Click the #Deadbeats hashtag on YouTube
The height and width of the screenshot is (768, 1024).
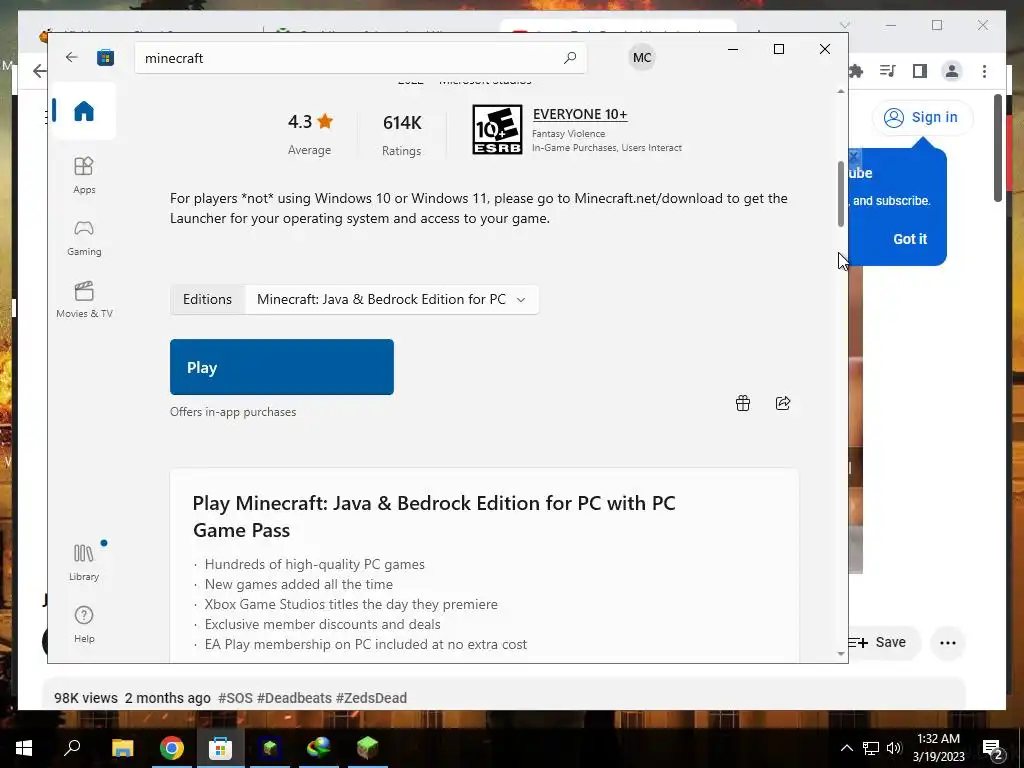(295, 698)
